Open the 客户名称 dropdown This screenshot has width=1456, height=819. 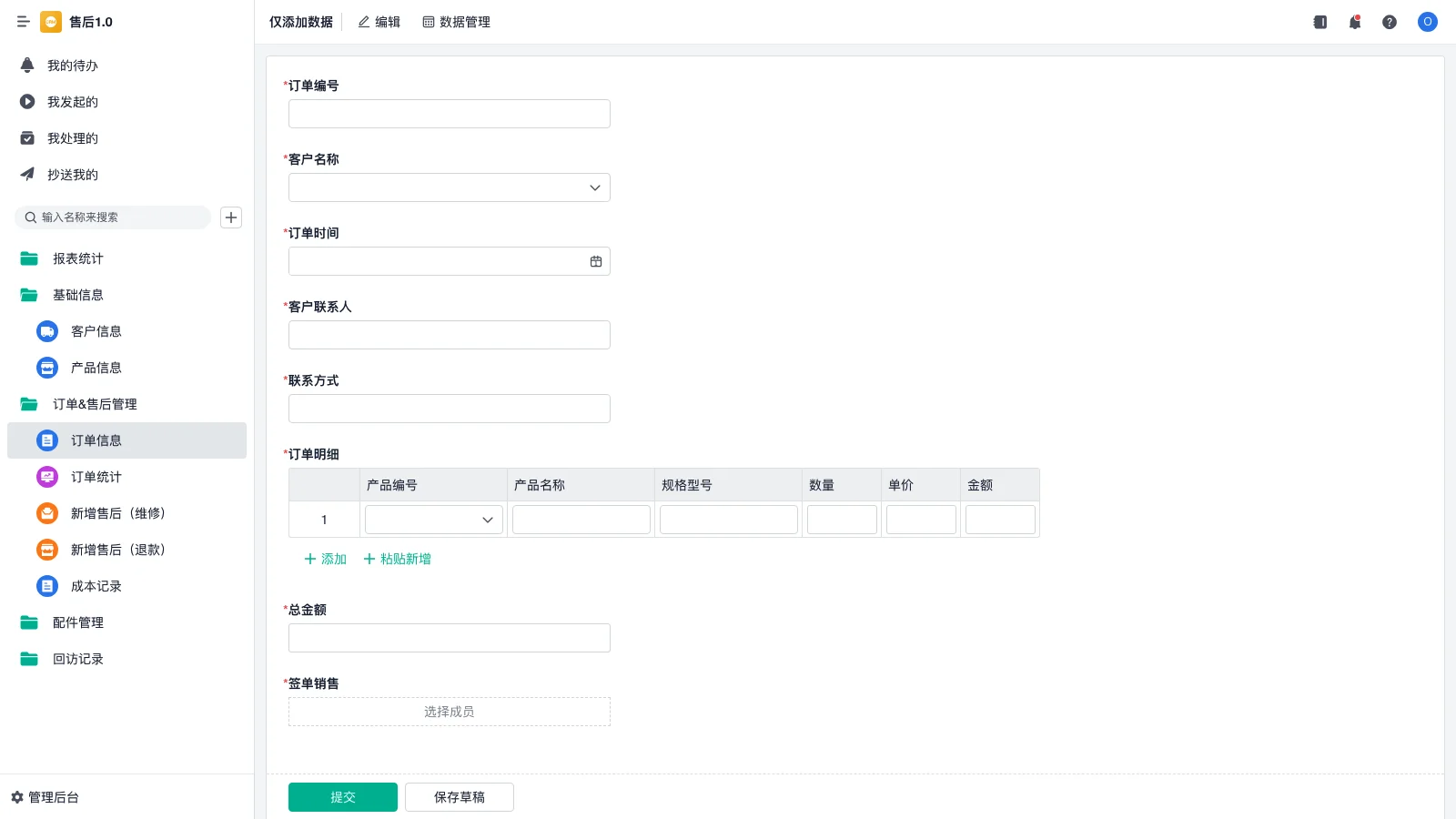(x=594, y=187)
